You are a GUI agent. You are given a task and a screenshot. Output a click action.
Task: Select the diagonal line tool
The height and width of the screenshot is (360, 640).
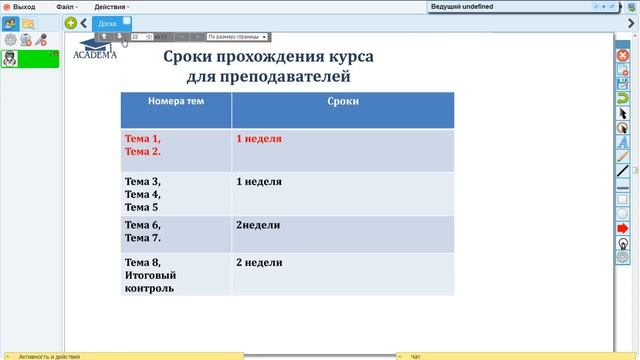point(622,171)
